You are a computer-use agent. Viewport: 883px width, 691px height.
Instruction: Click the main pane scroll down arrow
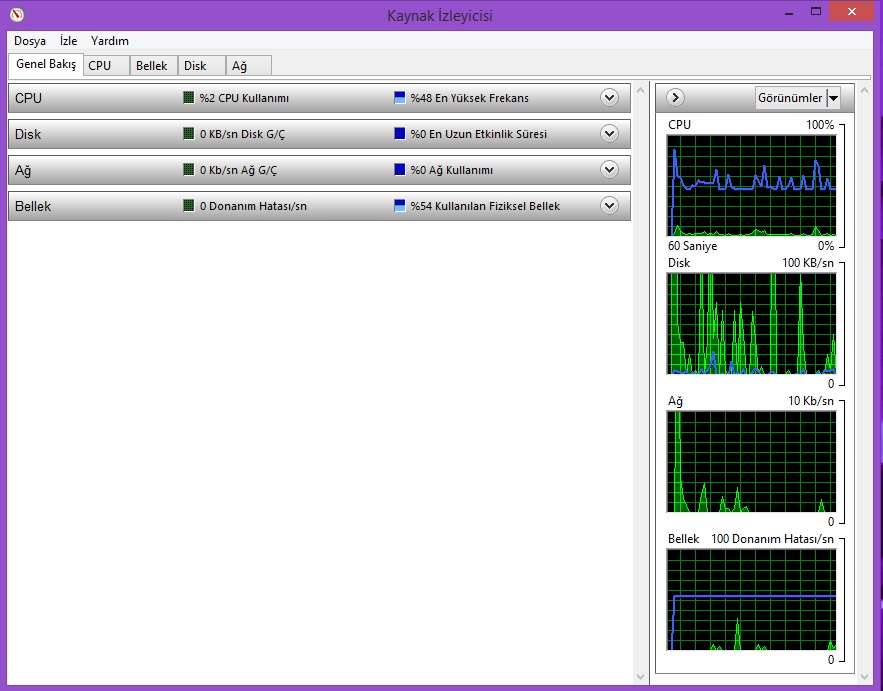[640, 676]
